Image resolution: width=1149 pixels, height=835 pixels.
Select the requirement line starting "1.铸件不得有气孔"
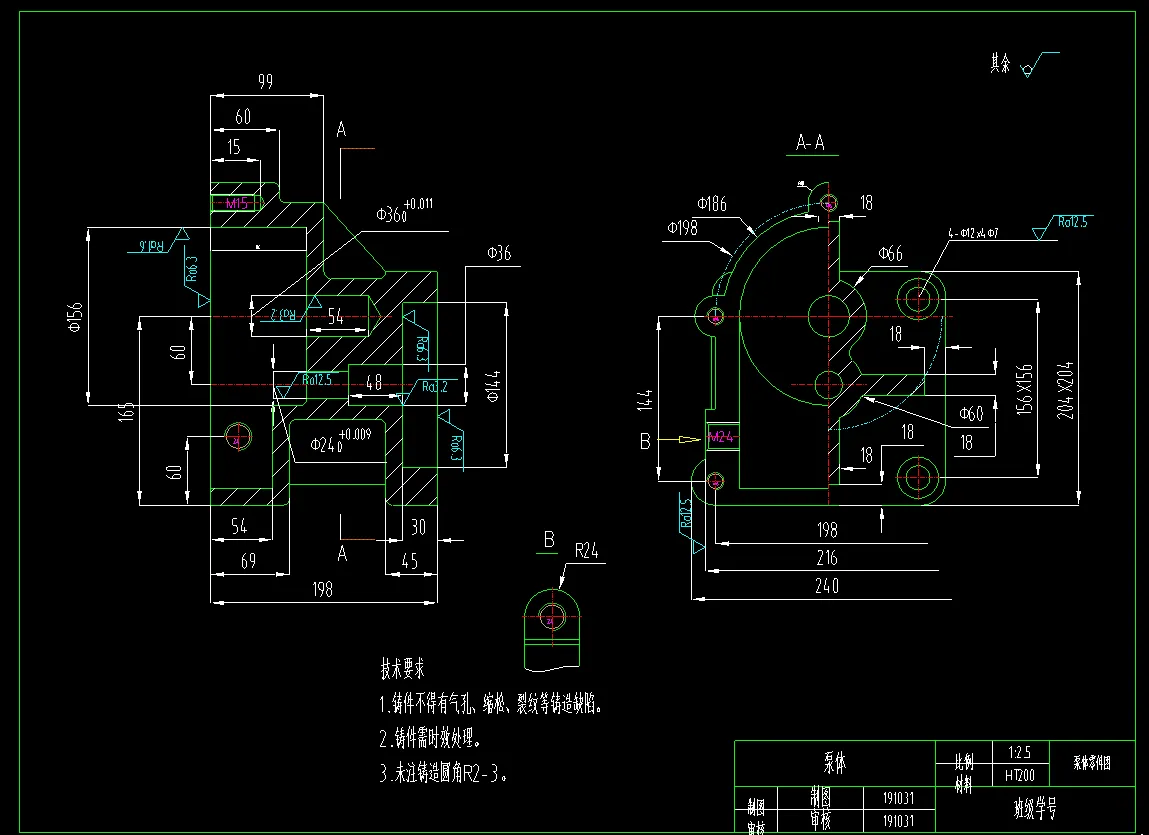click(x=491, y=705)
